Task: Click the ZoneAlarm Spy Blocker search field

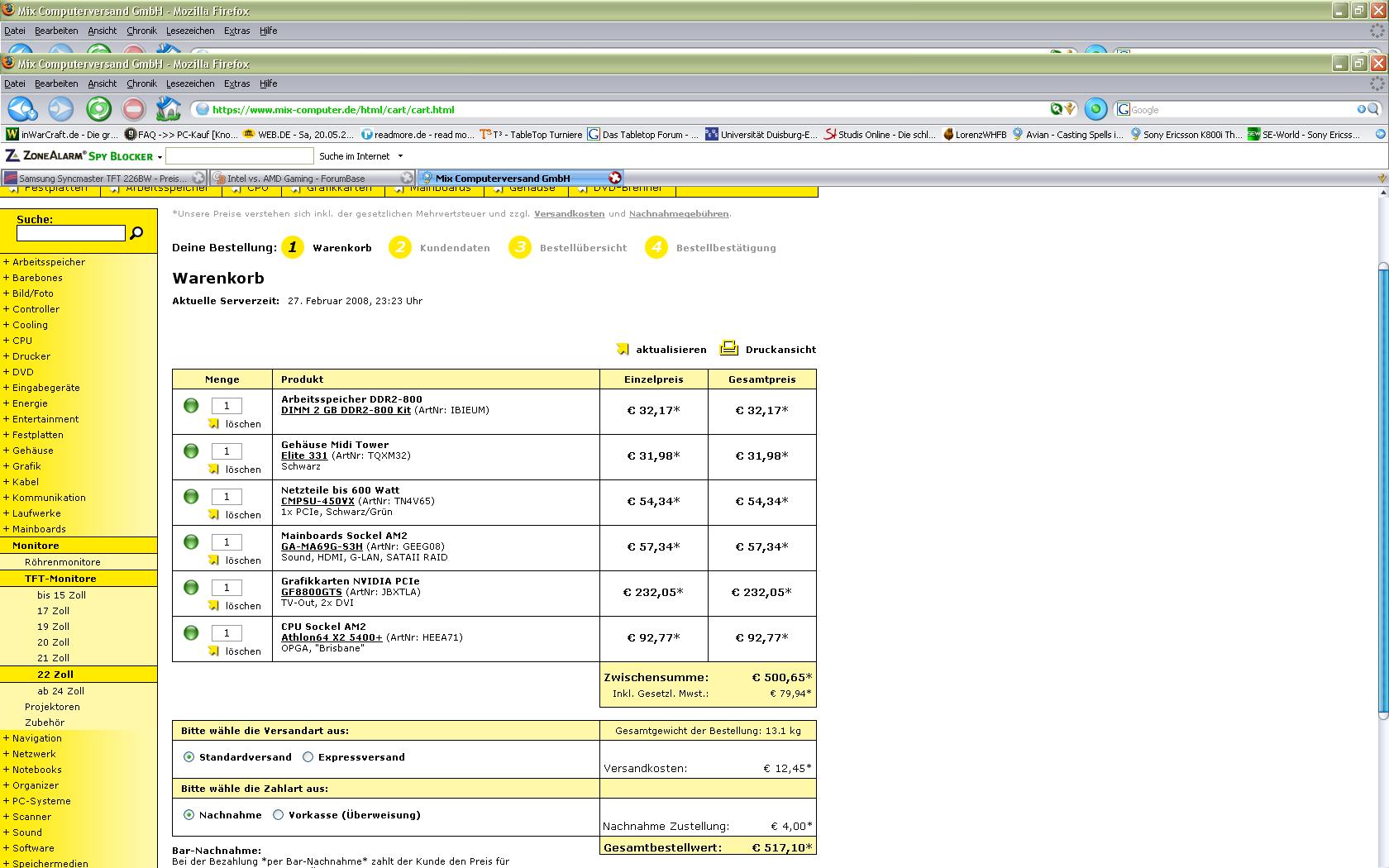Action: coord(240,156)
